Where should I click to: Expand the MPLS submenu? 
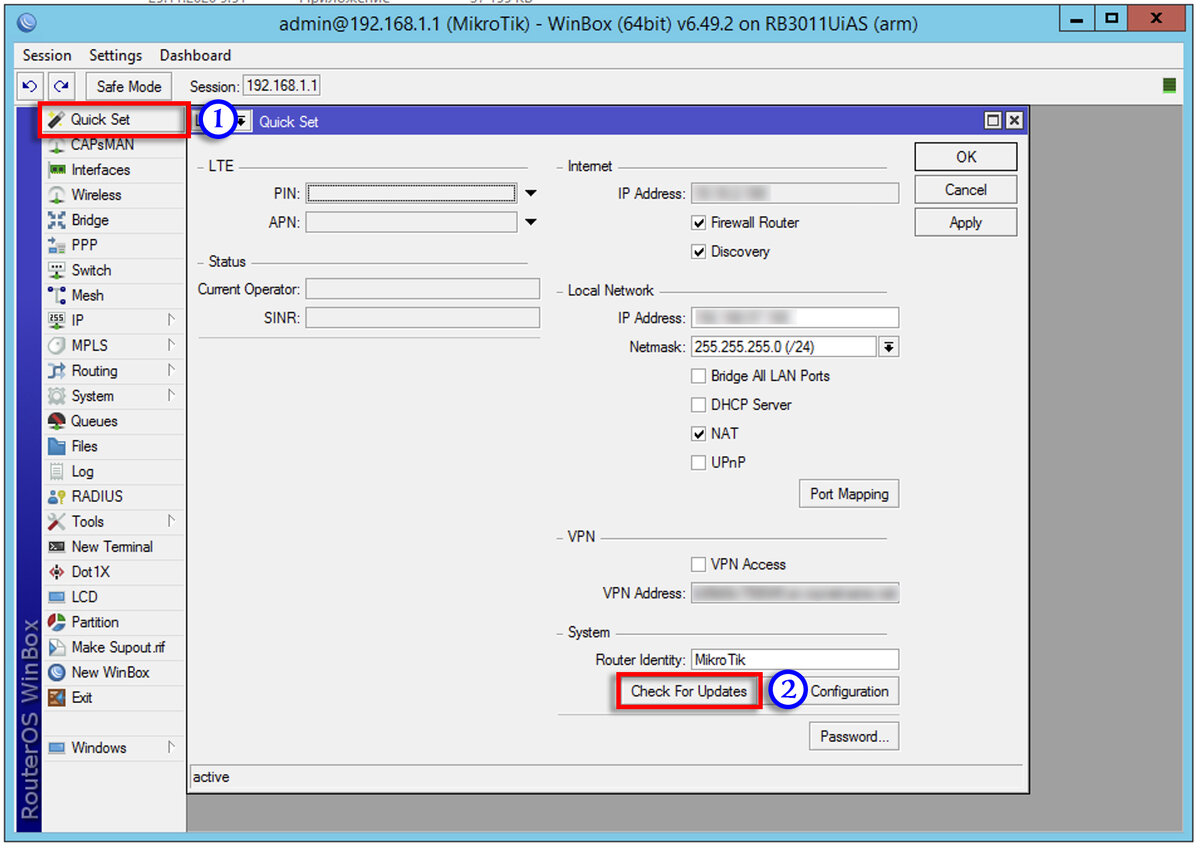pyautogui.click(x=172, y=345)
